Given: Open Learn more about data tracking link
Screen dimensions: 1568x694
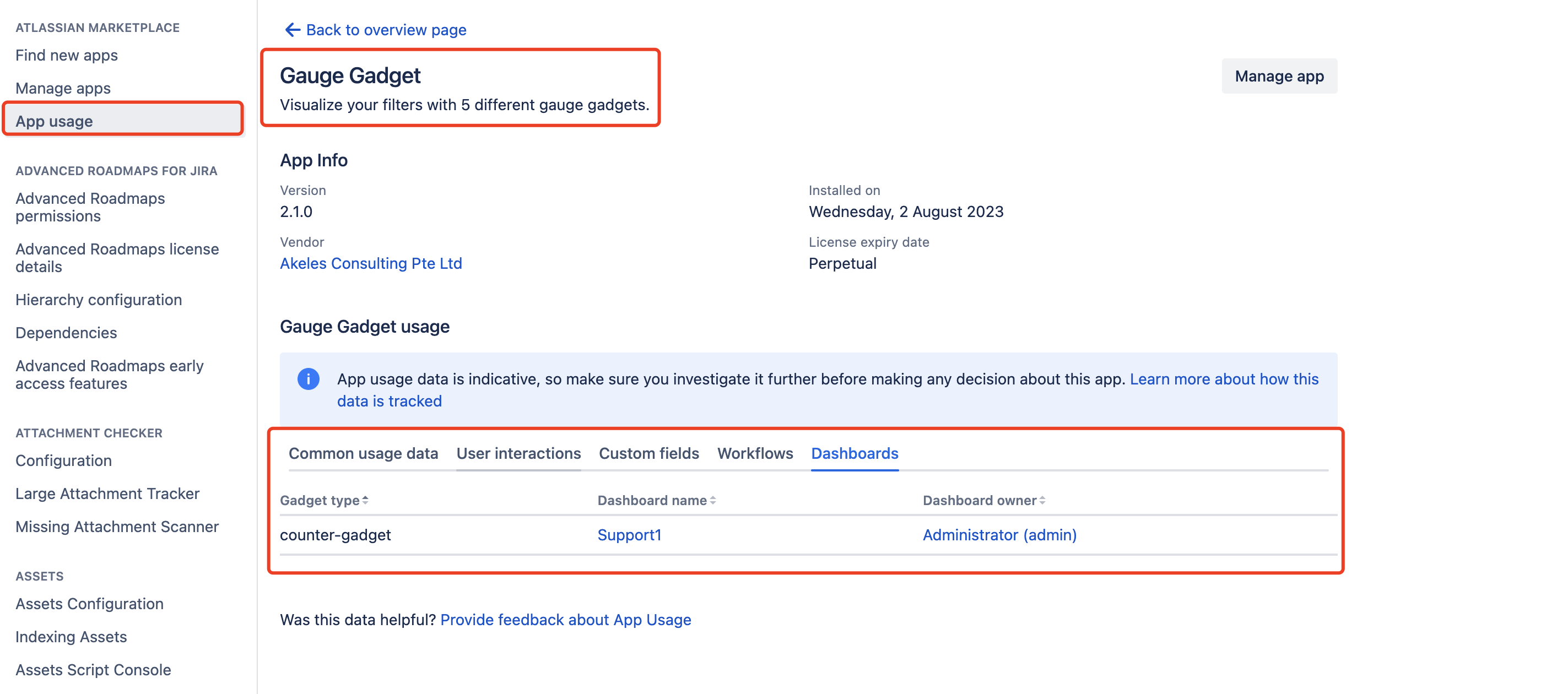Looking at the screenshot, I should [x=1224, y=379].
